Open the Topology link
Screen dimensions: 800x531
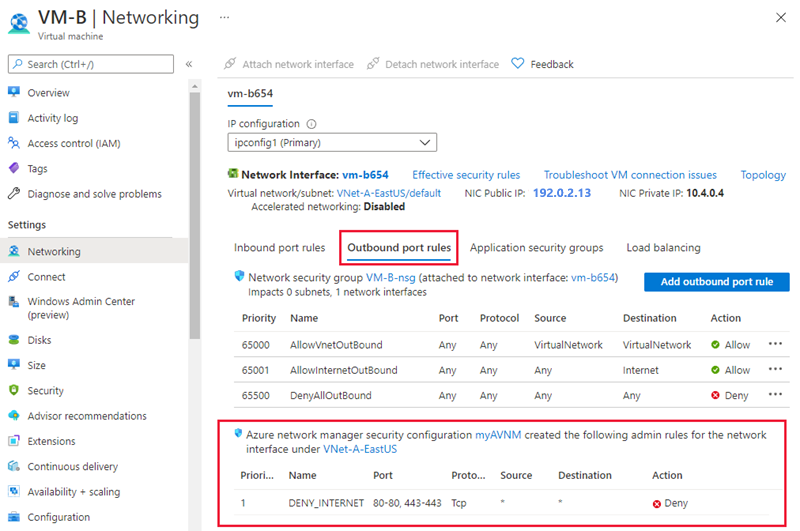point(763,175)
